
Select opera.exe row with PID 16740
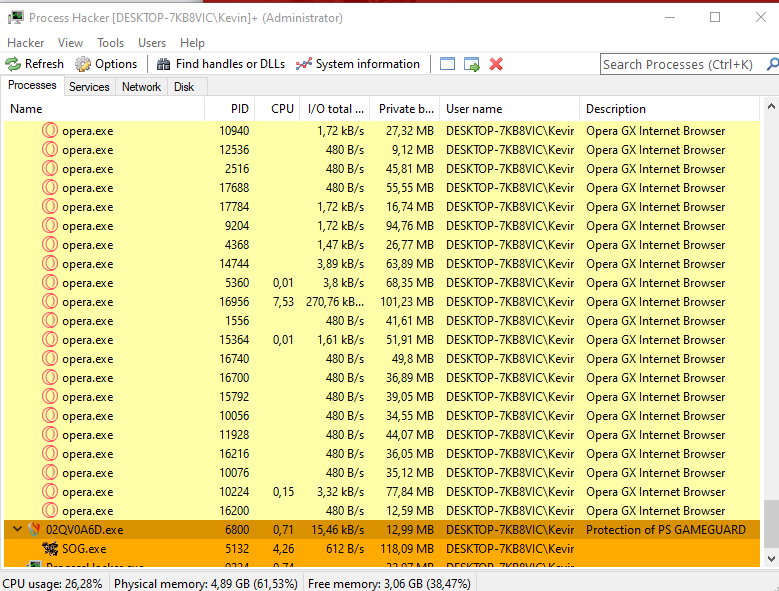click(x=382, y=359)
